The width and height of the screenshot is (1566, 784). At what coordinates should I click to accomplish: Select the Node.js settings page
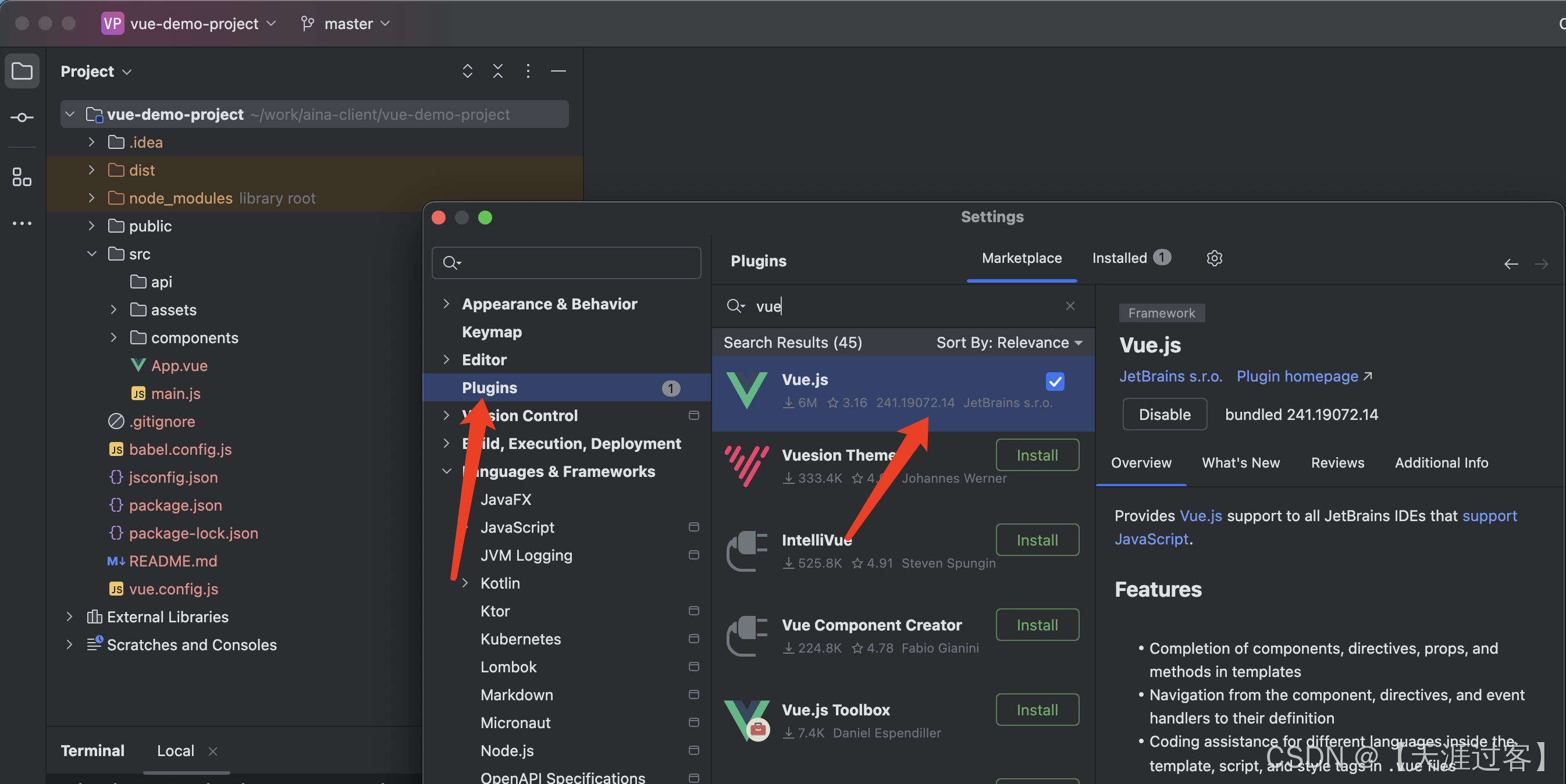[507, 751]
